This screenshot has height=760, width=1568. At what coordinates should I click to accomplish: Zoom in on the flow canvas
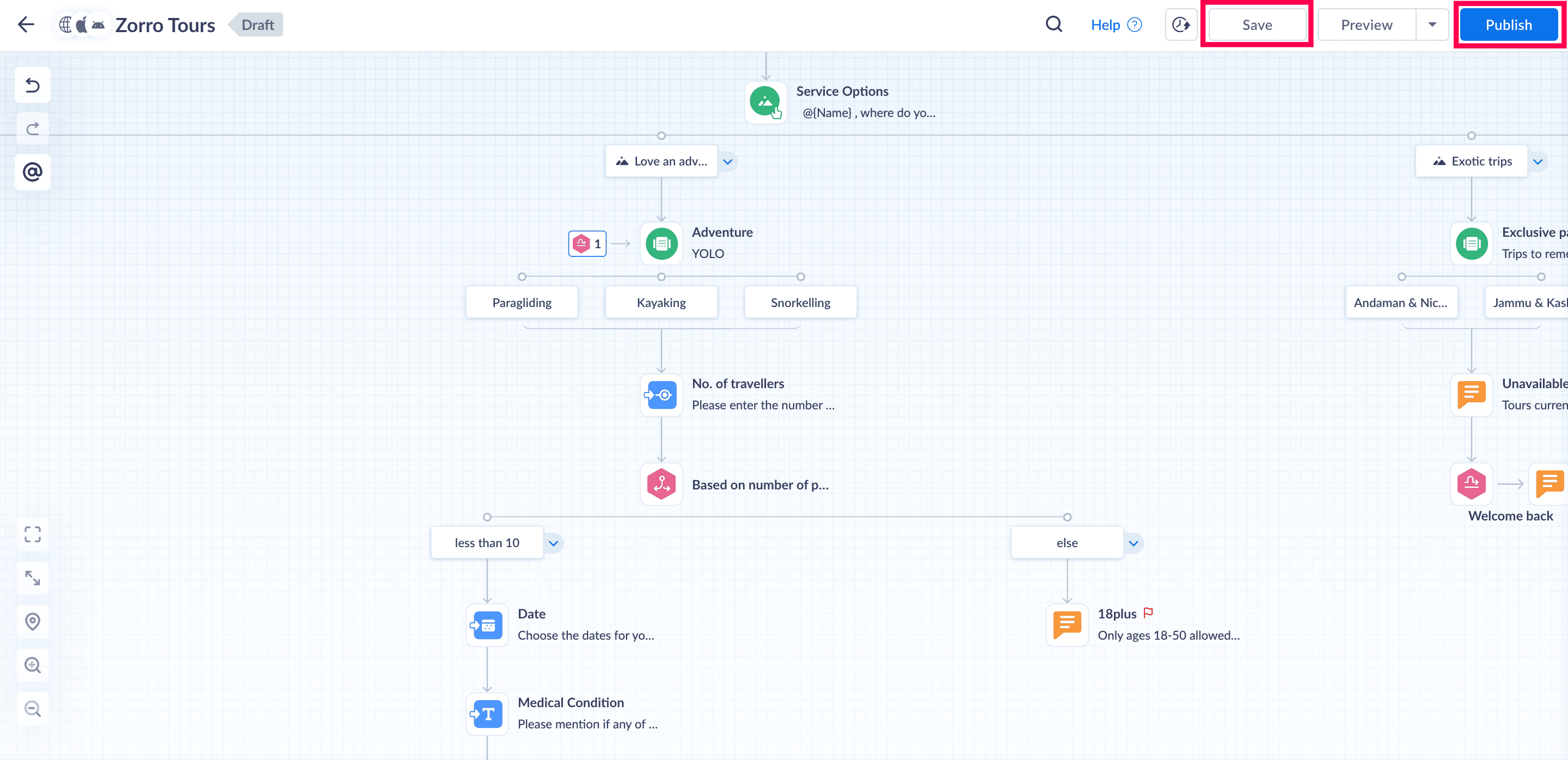pyautogui.click(x=33, y=665)
